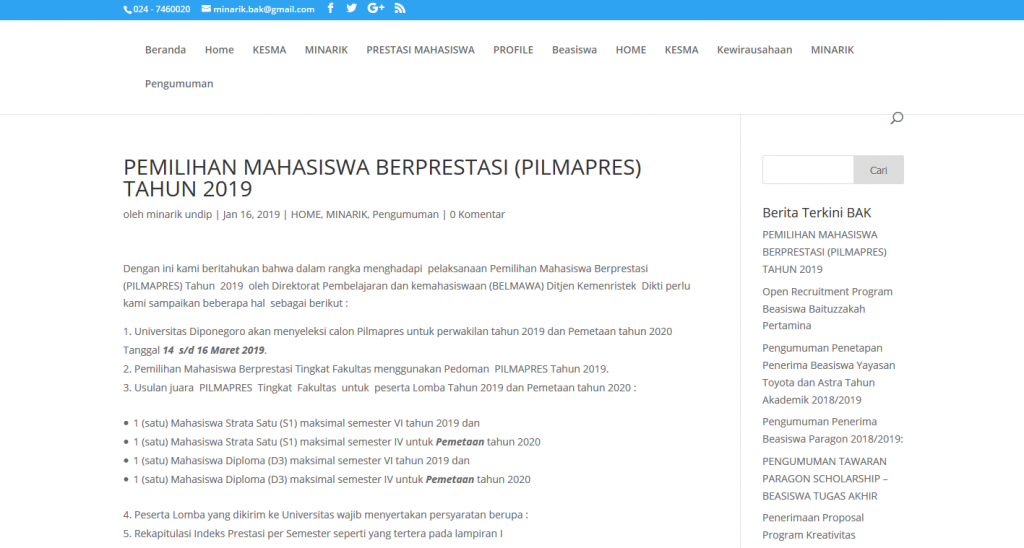Screen dimensions: 1024x548
Task: Click the sidebar search text field
Action: [x=807, y=170]
